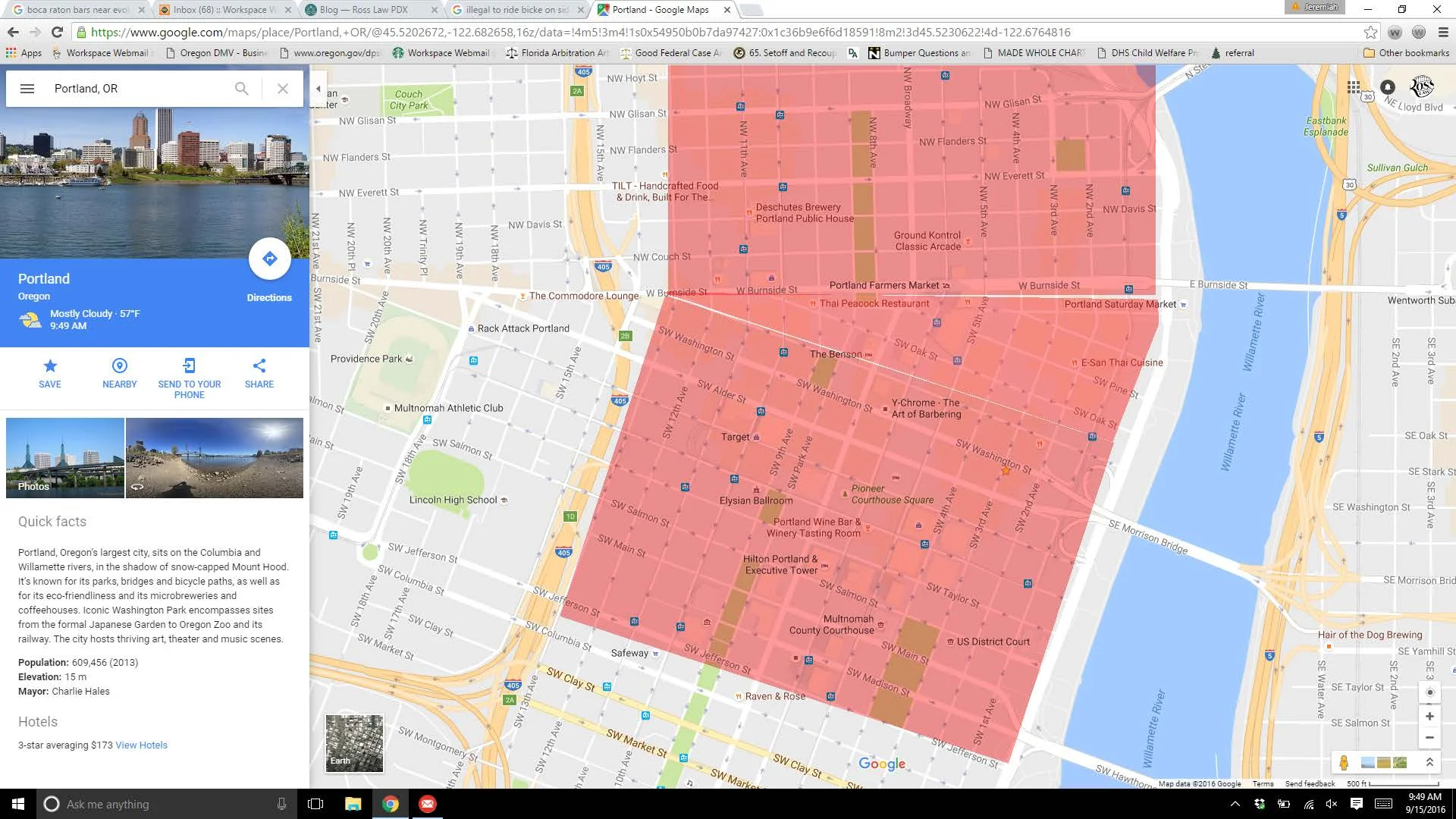Click the Cortana Ask me anything box
Screen dimensions: 1456x819
point(165,804)
